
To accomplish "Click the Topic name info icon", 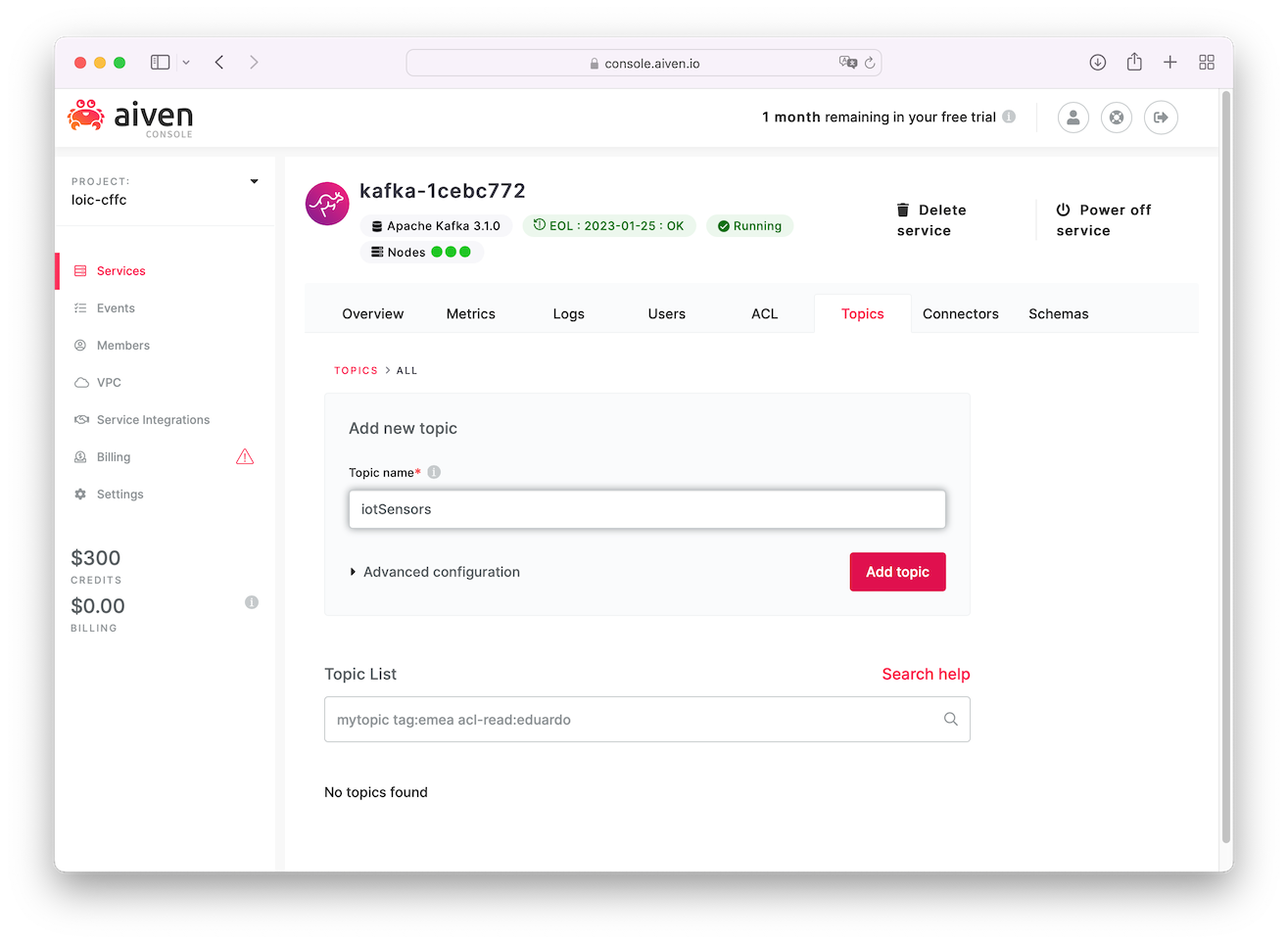I will click(434, 472).
